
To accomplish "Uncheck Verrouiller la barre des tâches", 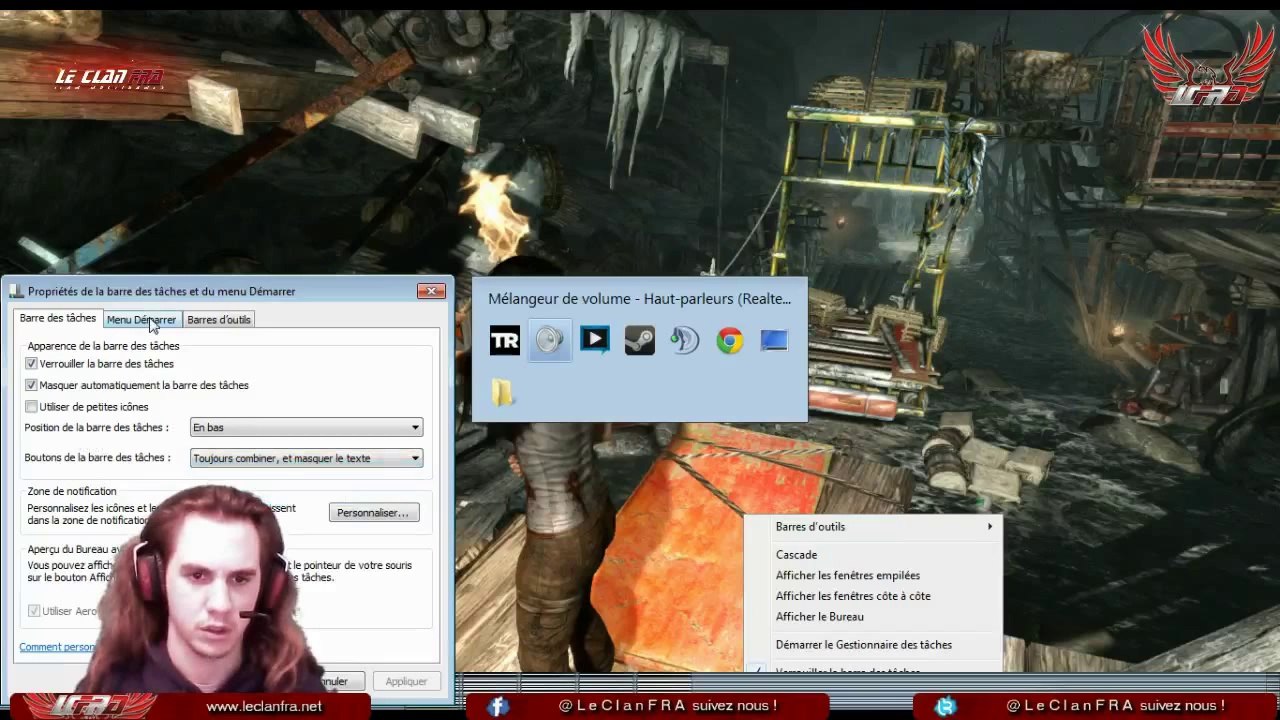I will 32,364.
